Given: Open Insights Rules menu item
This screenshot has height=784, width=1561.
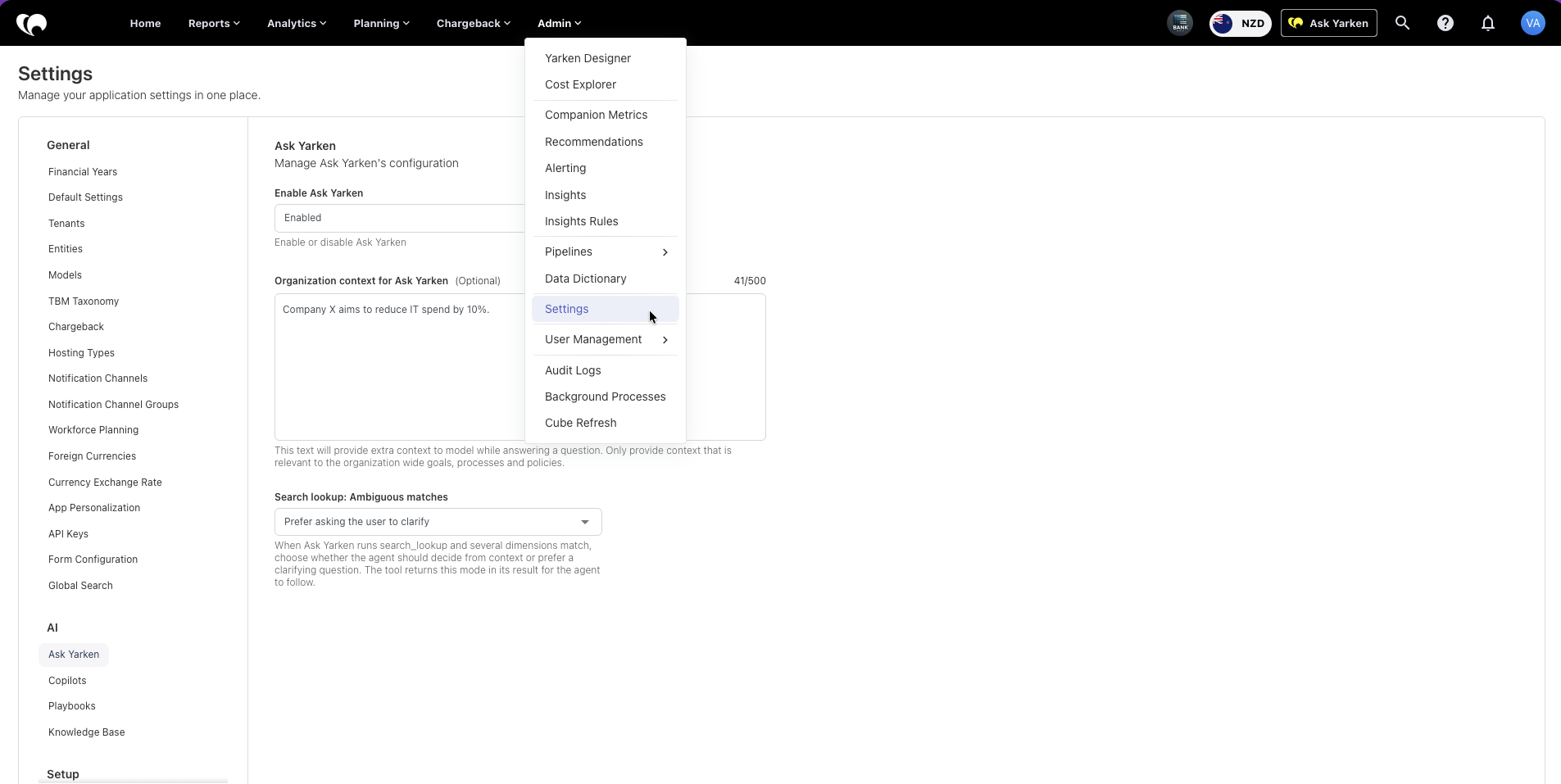Looking at the screenshot, I should pos(606,221).
